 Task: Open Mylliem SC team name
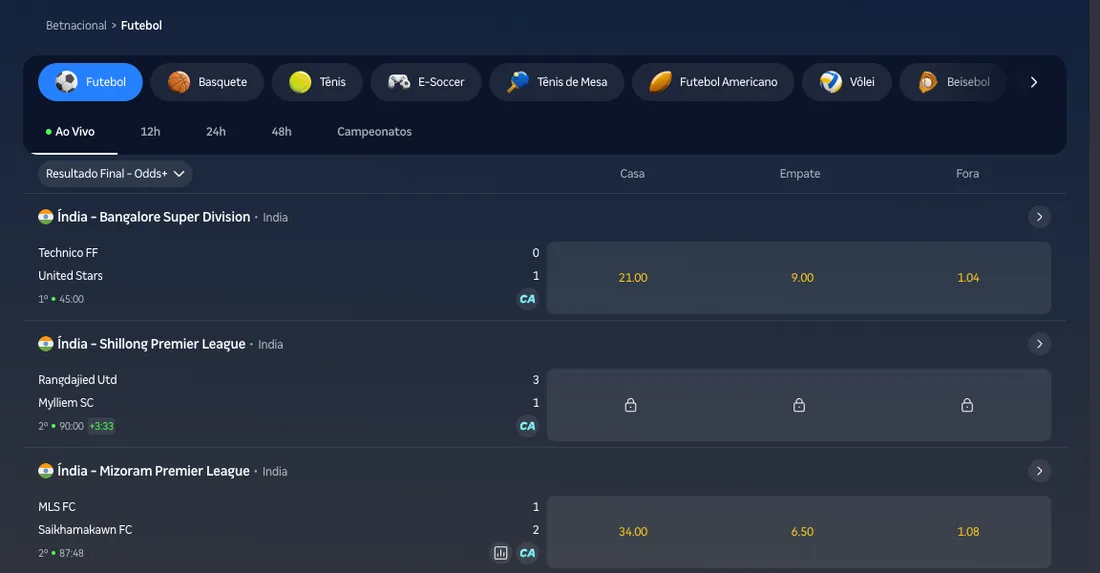coord(66,403)
